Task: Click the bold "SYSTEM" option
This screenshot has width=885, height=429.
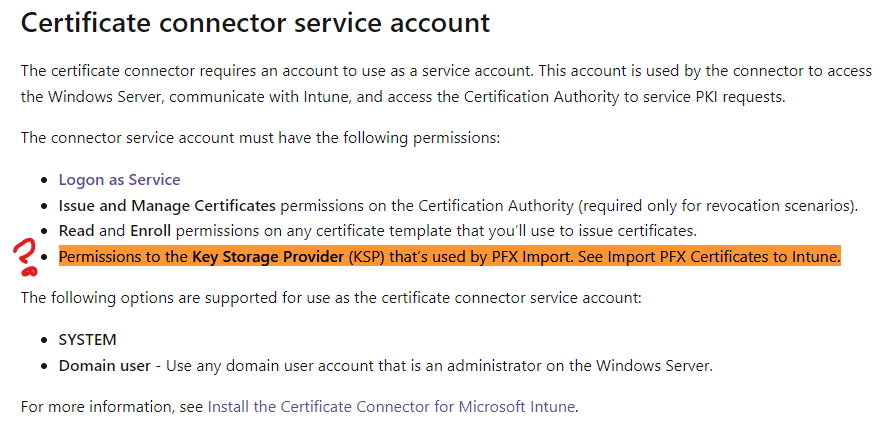Action: [87, 340]
